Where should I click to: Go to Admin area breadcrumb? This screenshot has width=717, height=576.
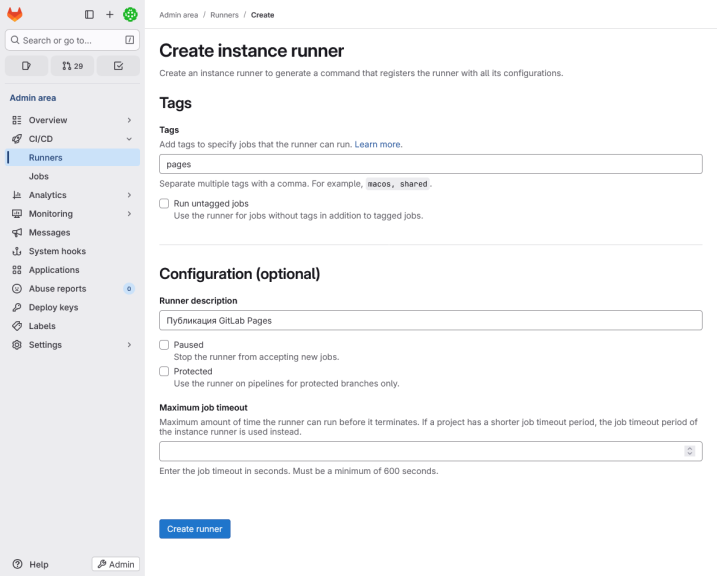tap(179, 15)
